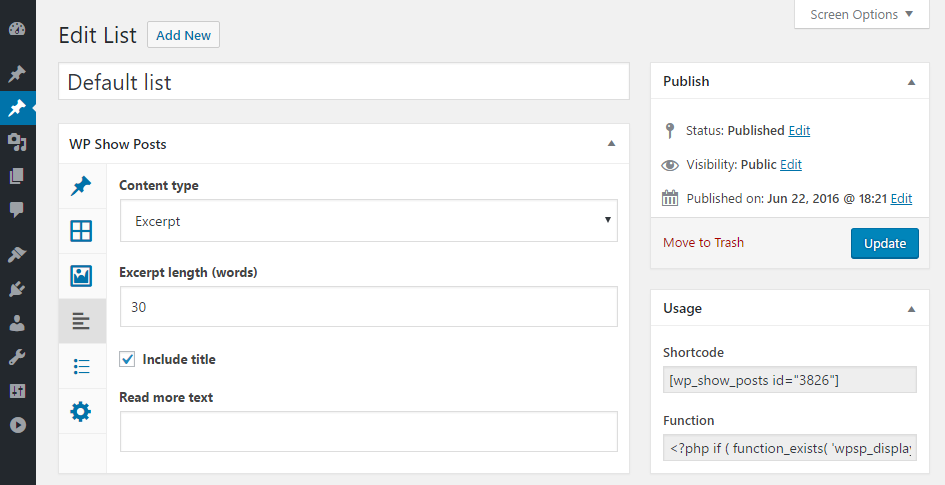This screenshot has height=485, width=945.
Task: Switch to the gear settings tab
Action: 81,411
